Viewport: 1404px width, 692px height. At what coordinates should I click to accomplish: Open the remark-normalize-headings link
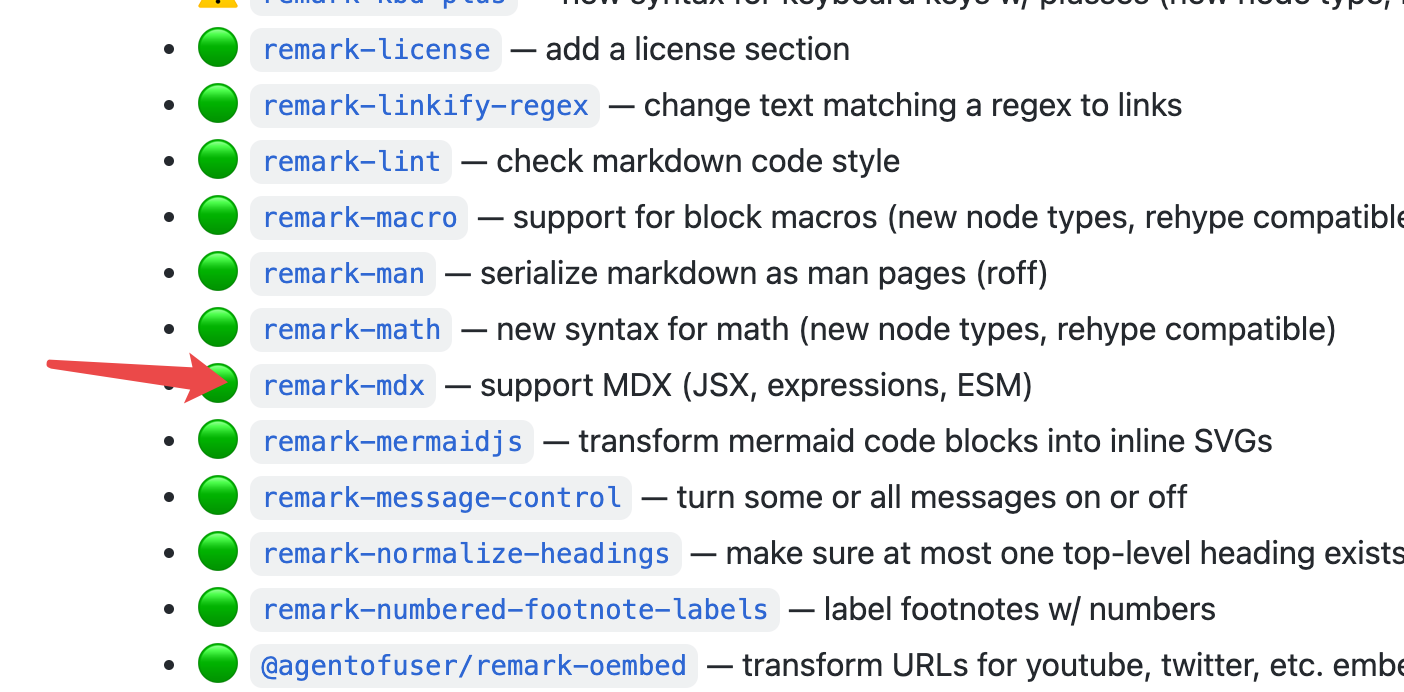tap(465, 553)
